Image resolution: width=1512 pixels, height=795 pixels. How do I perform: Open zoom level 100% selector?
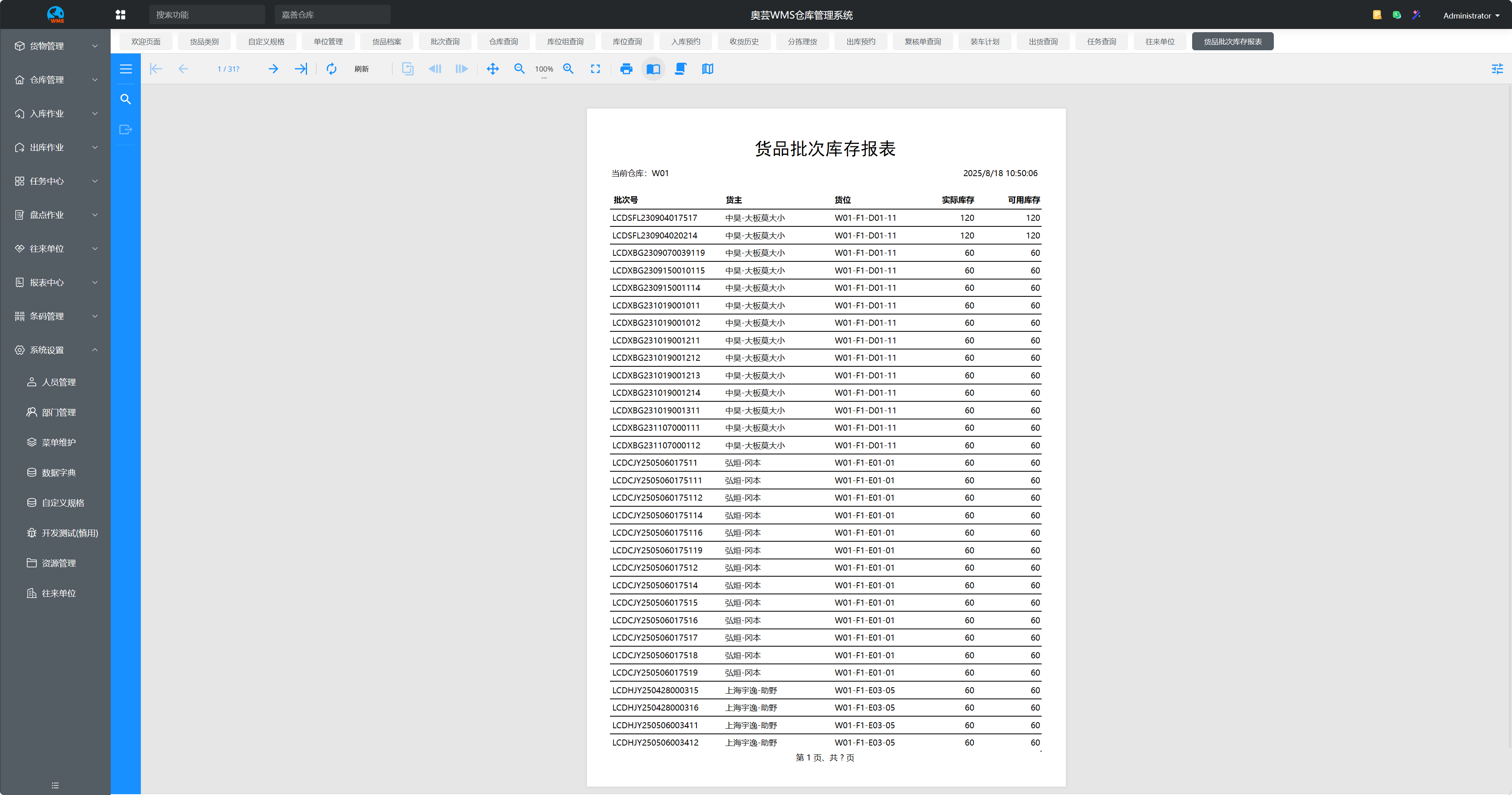tap(544, 69)
